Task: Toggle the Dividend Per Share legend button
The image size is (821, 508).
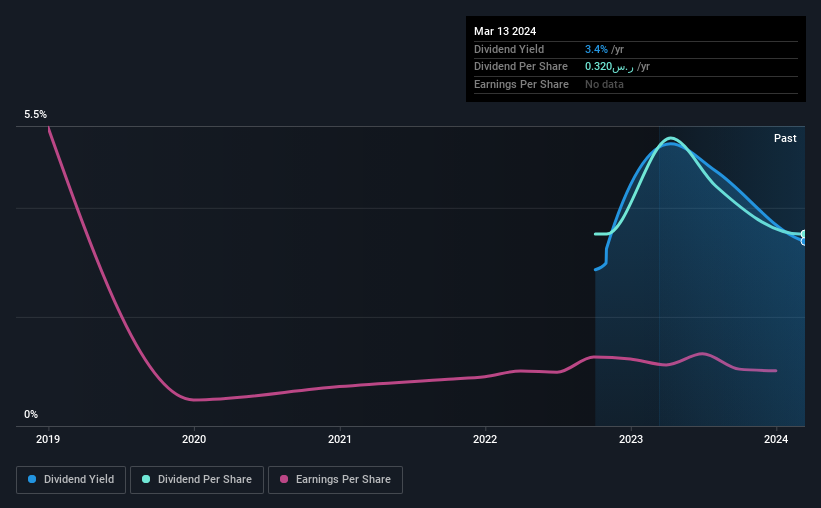Action: point(197,479)
